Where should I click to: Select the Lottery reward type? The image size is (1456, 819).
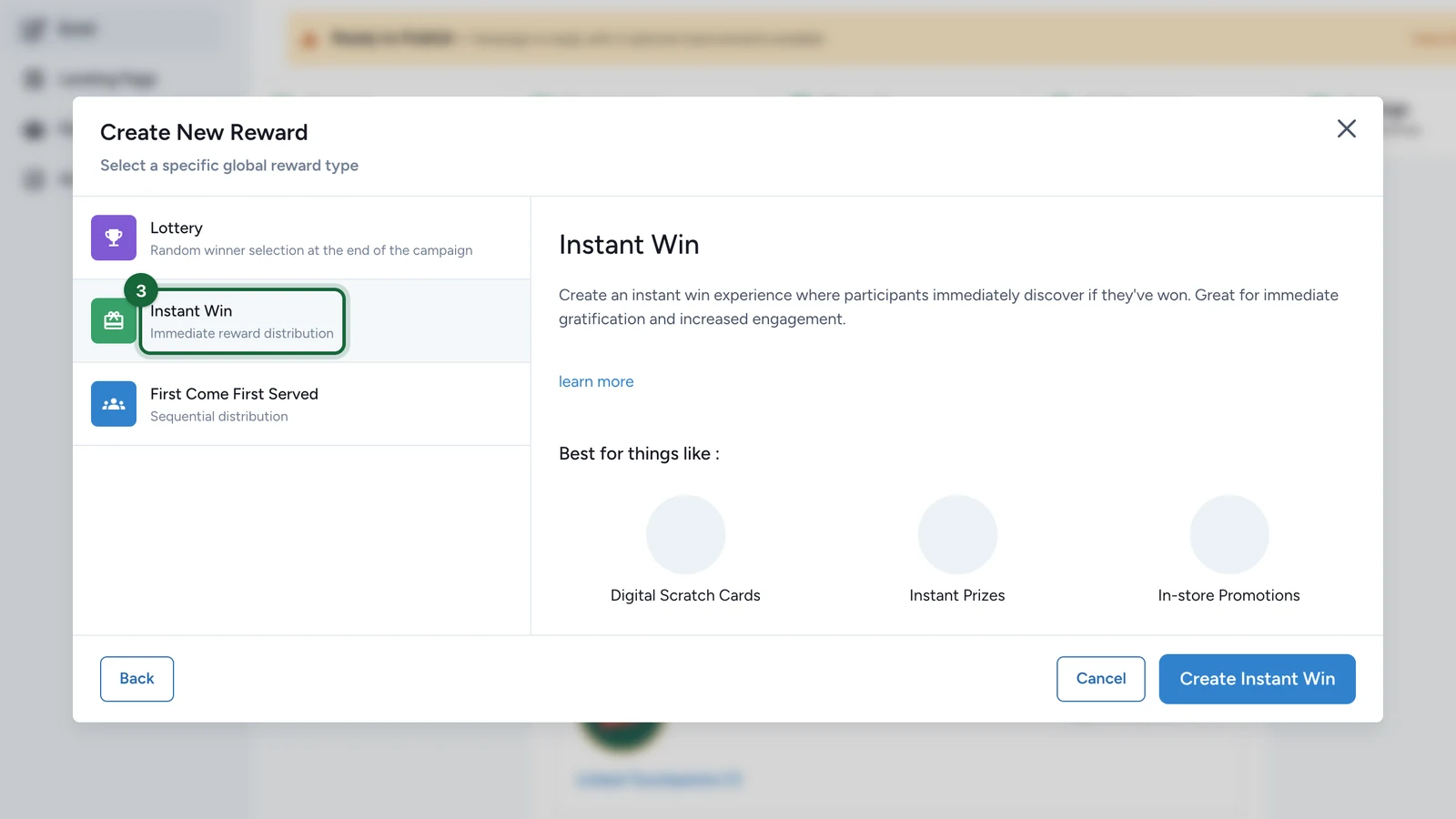pyautogui.click(x=301, y=238)
